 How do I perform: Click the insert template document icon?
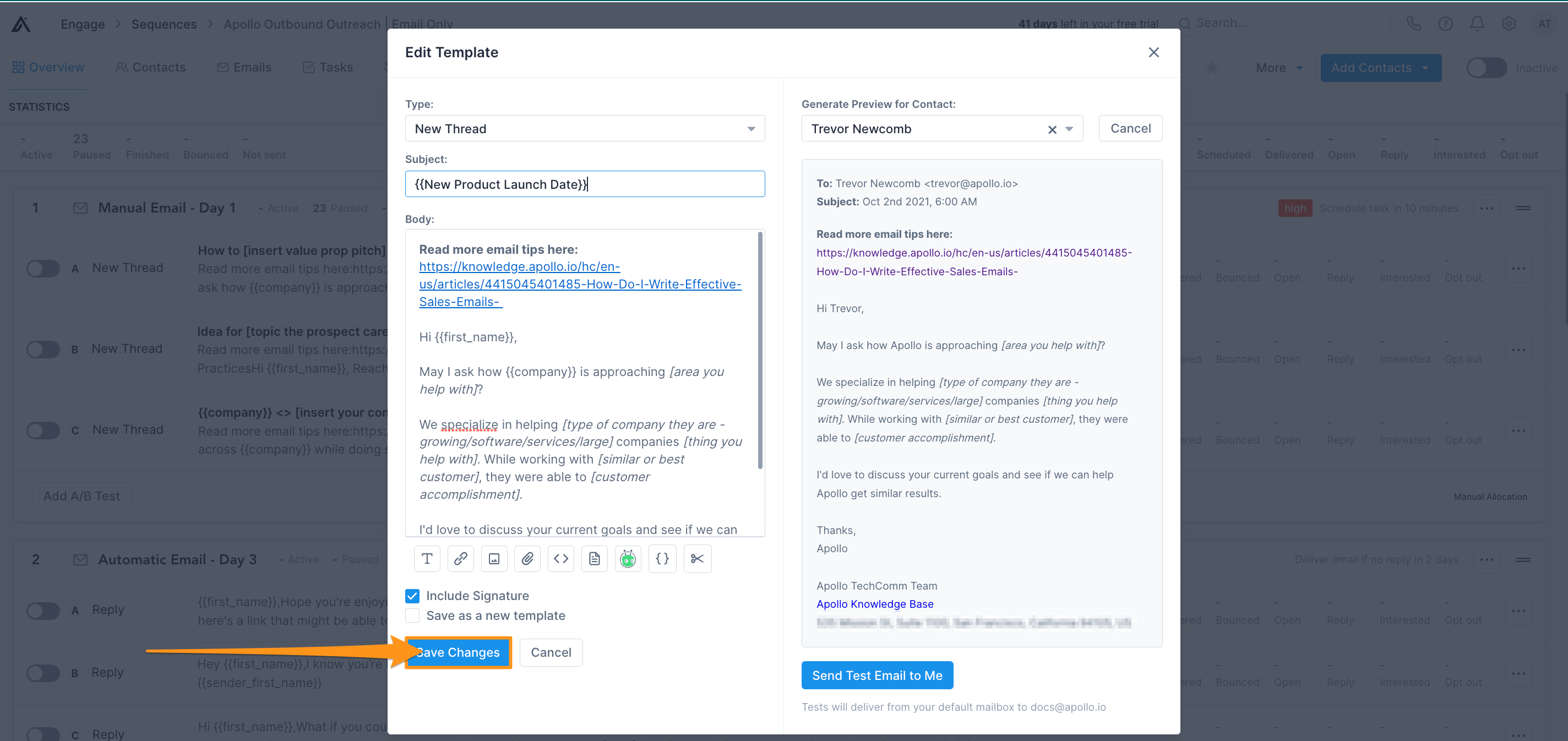594,558
